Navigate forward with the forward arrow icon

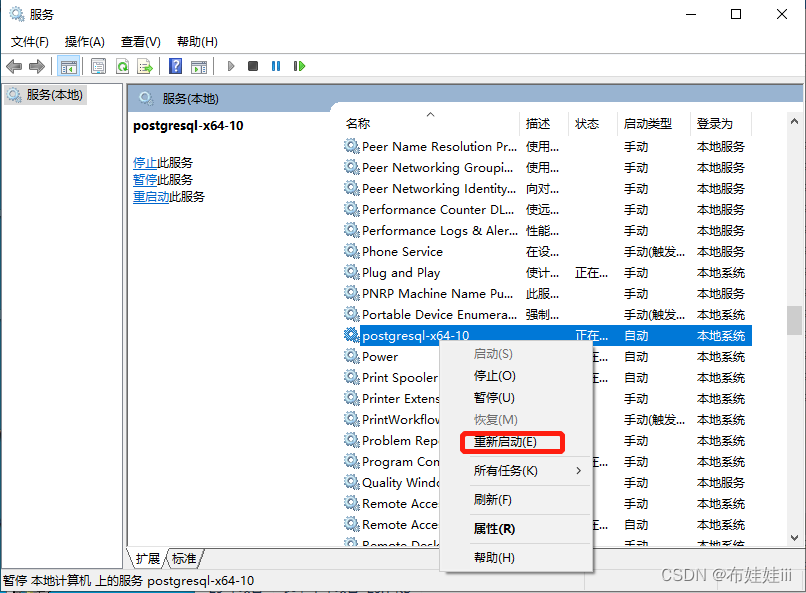tap(37, 66)
